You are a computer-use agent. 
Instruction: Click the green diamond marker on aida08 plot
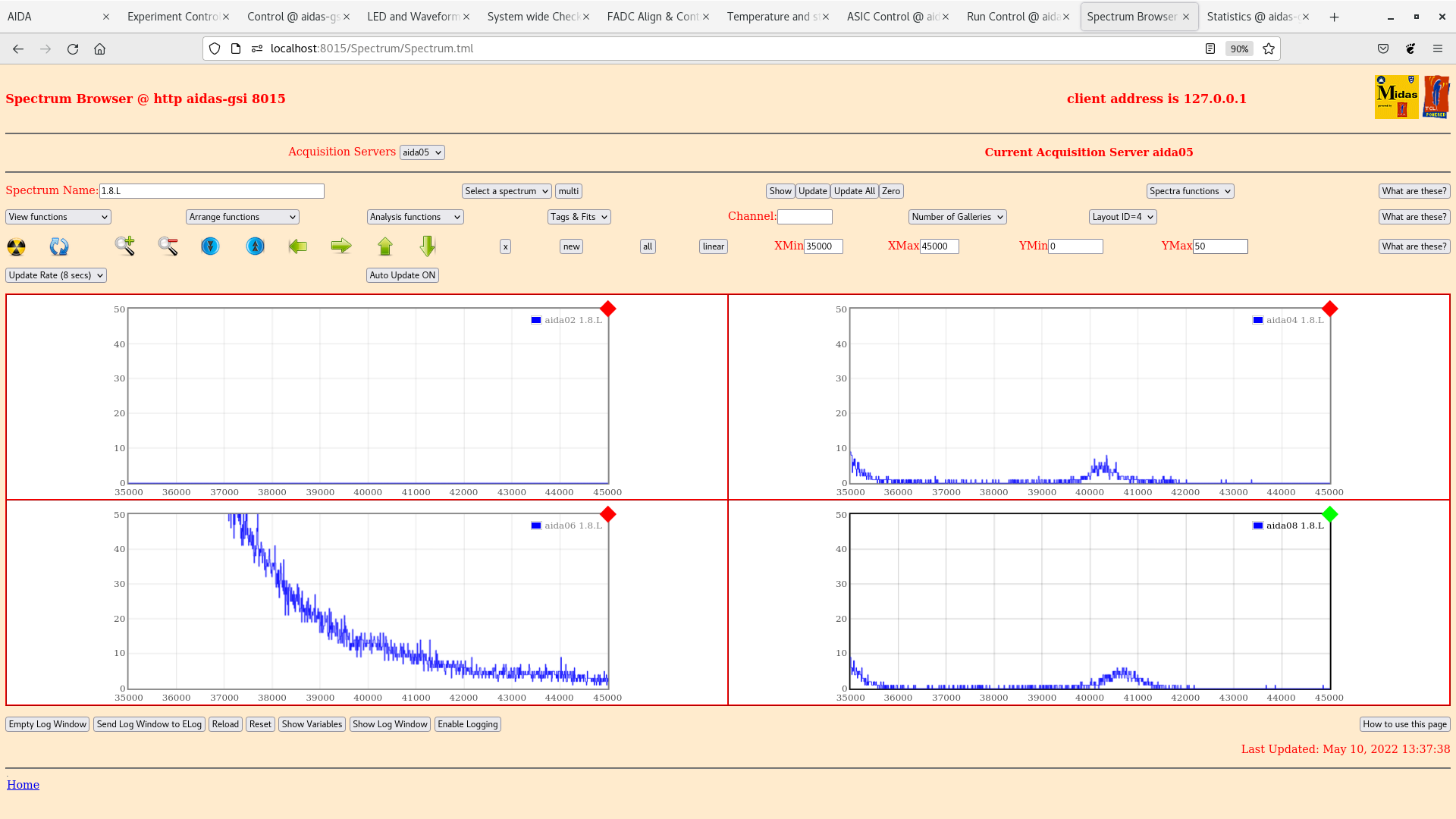tap(1329, 515)
